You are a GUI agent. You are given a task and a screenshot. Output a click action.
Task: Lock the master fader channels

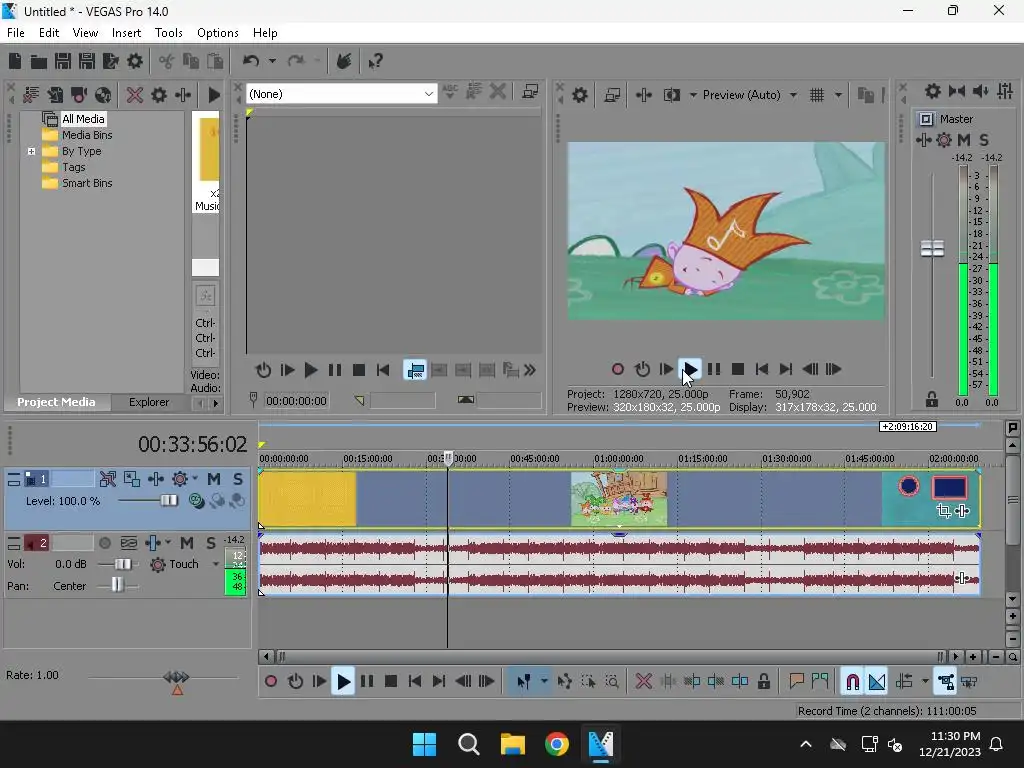pos(932,399)
